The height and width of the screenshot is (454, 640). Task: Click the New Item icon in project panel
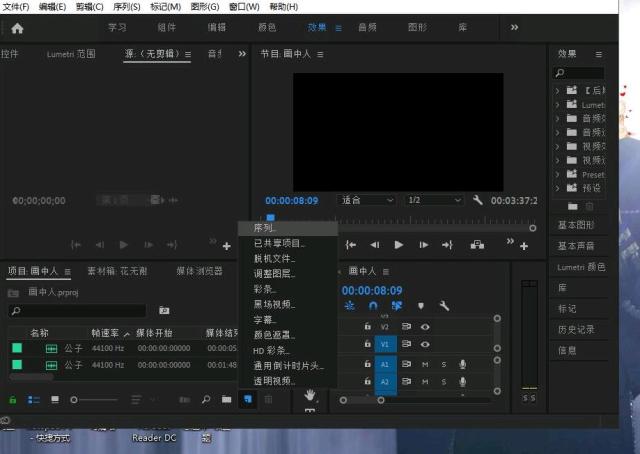(x=248, y=399)
